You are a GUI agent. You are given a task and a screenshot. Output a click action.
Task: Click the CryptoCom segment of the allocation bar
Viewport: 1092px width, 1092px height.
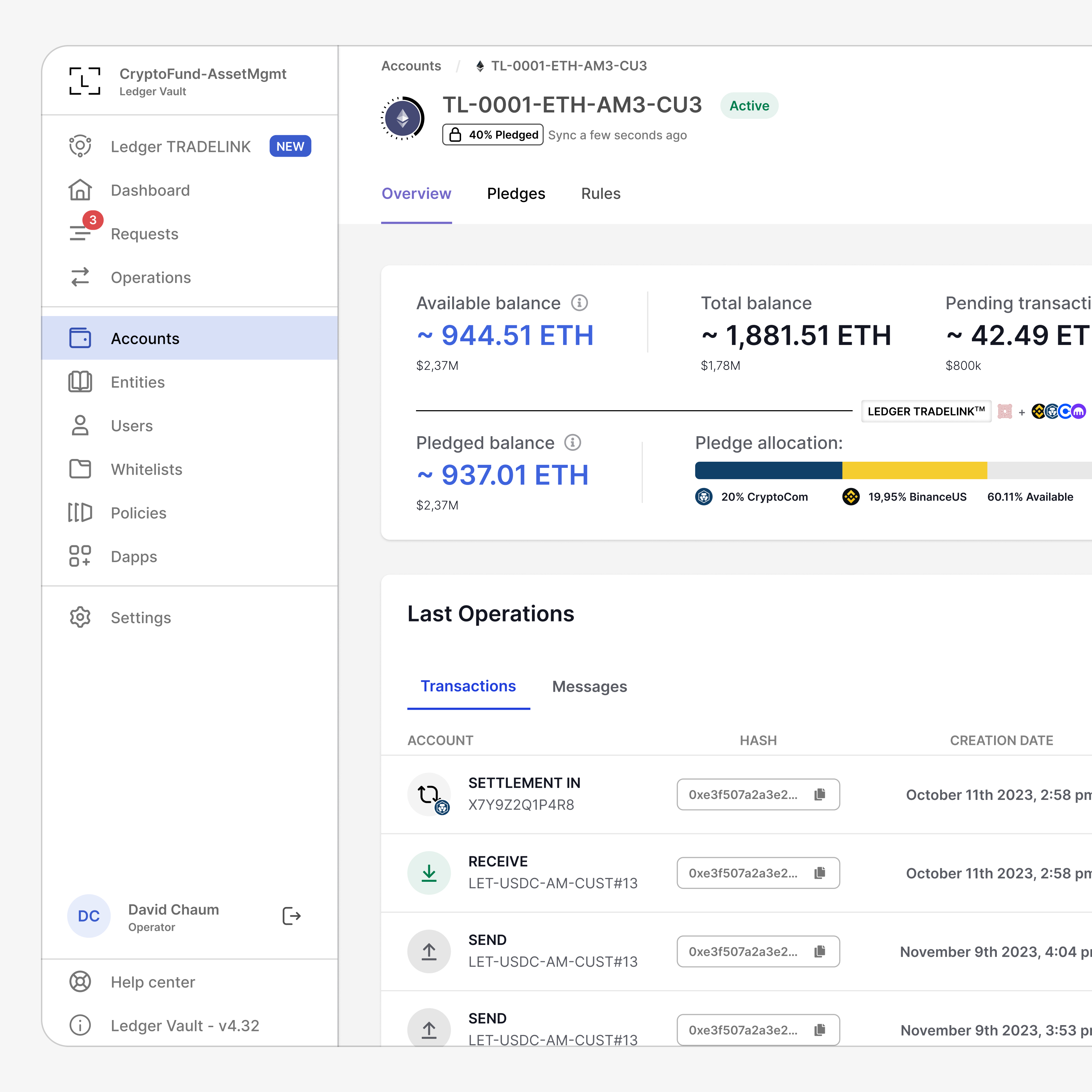(769, 470)
